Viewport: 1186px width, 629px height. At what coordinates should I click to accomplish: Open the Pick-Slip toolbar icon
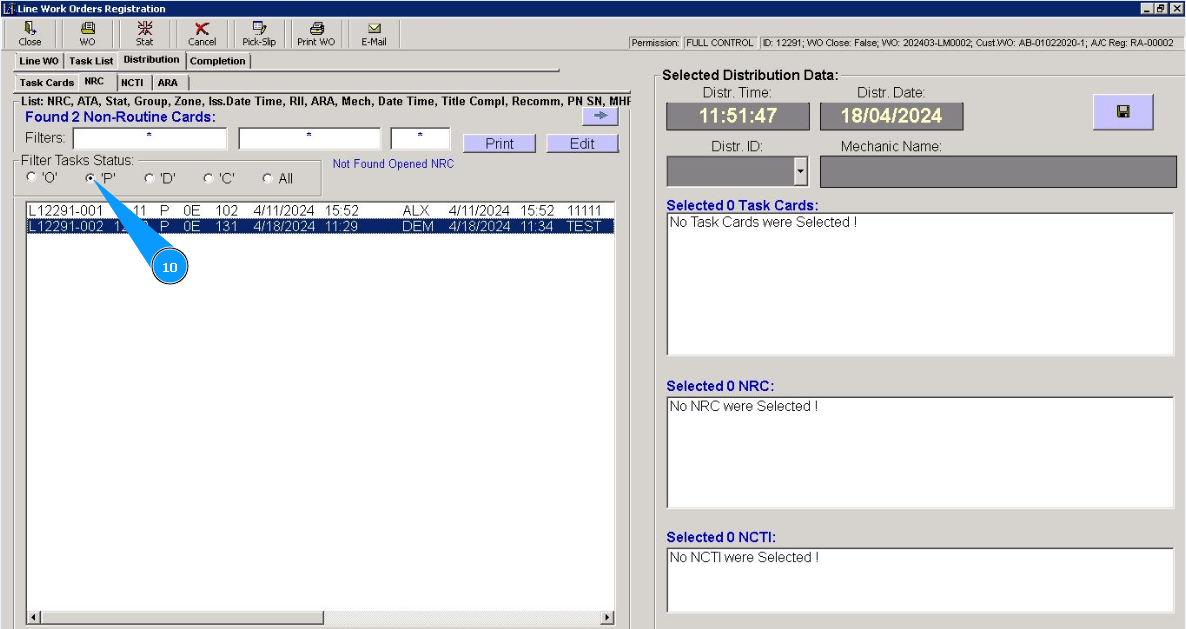tap(259, 34)
